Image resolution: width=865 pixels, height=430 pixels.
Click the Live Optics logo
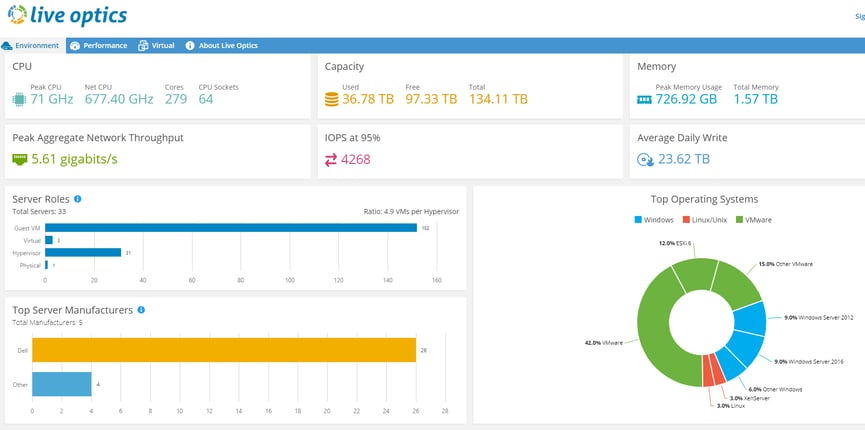click(67, 15)
